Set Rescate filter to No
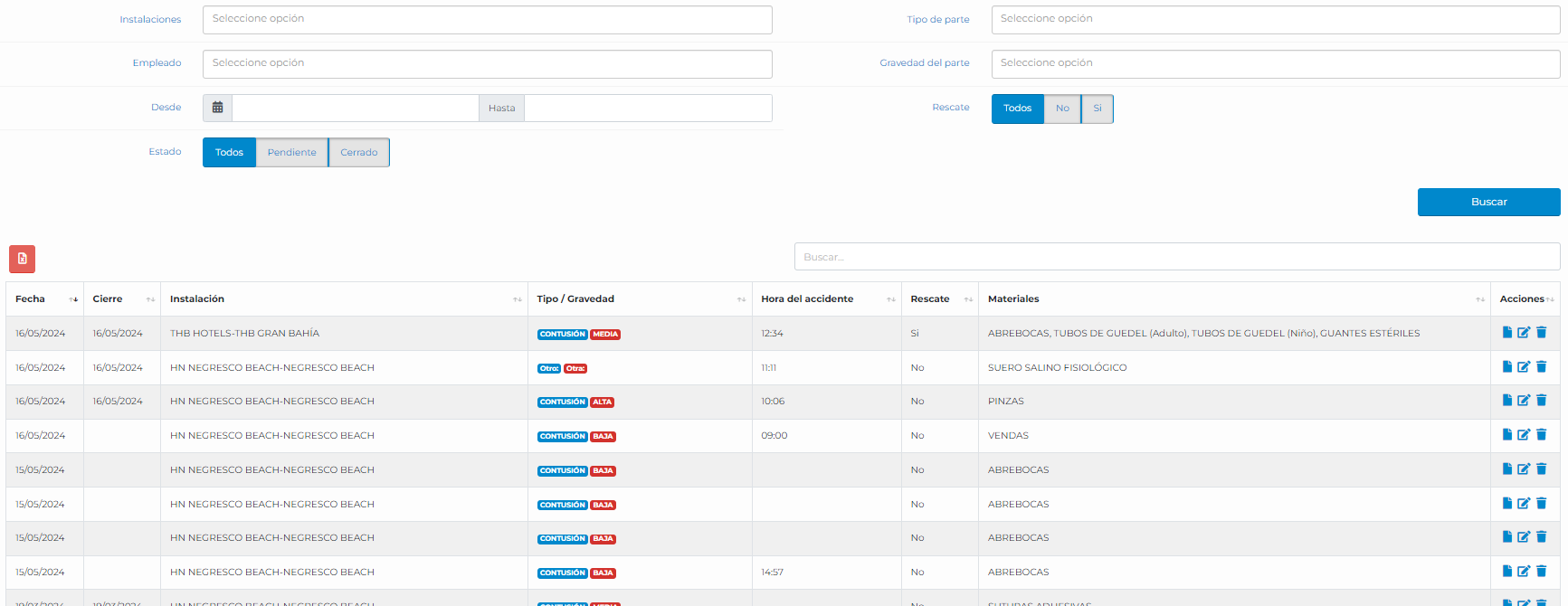This screenshot has width=1568, height=606. tap(1062, 109)
